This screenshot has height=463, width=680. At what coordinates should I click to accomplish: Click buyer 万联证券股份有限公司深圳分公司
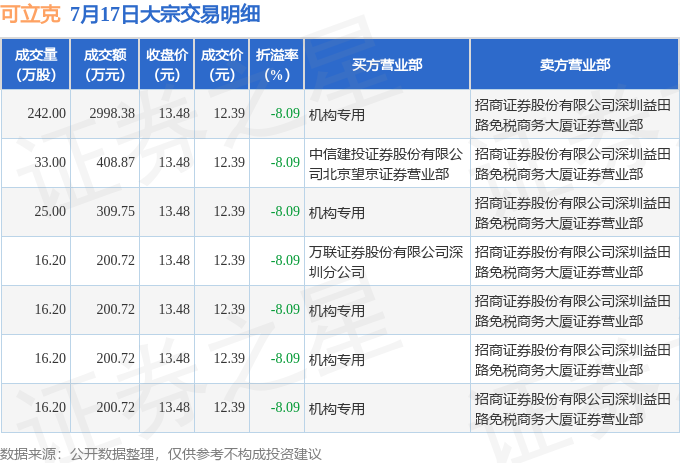tap(386, 262)
